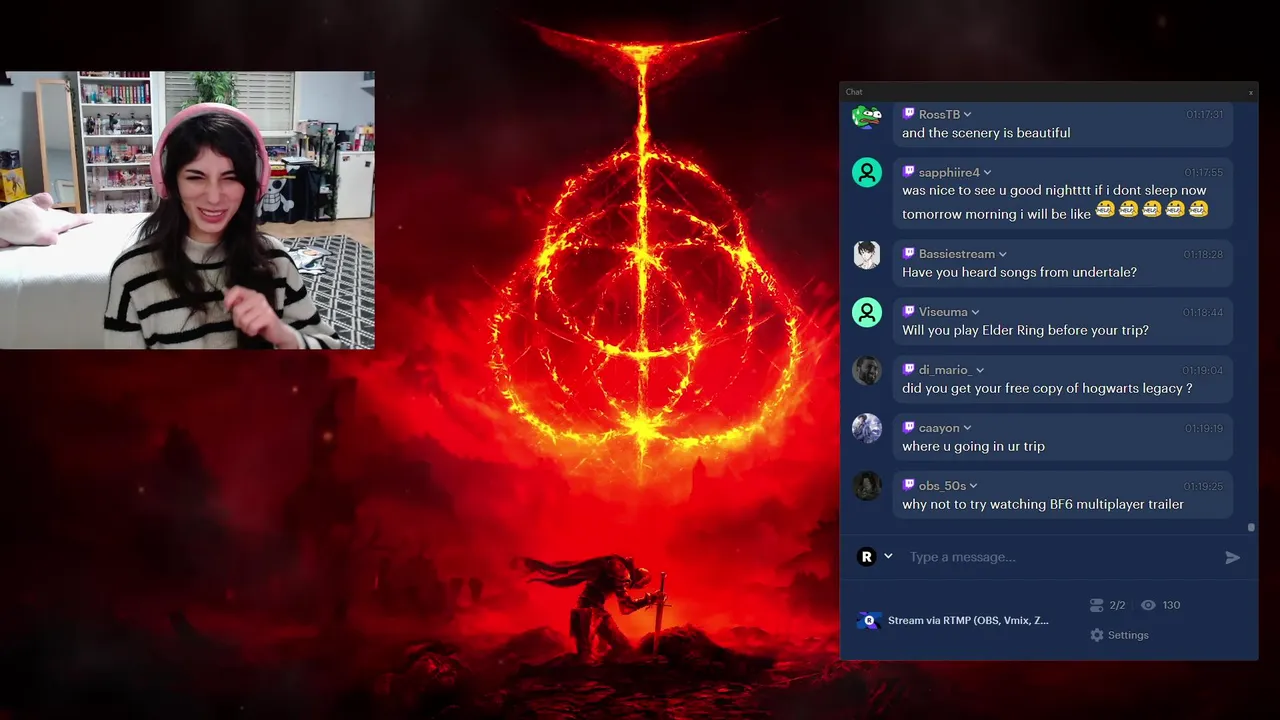Viewport: 1280px width, 720px height.
Task: Click message "Have you heard songs from undertale?"
Action: point(1019,272)
